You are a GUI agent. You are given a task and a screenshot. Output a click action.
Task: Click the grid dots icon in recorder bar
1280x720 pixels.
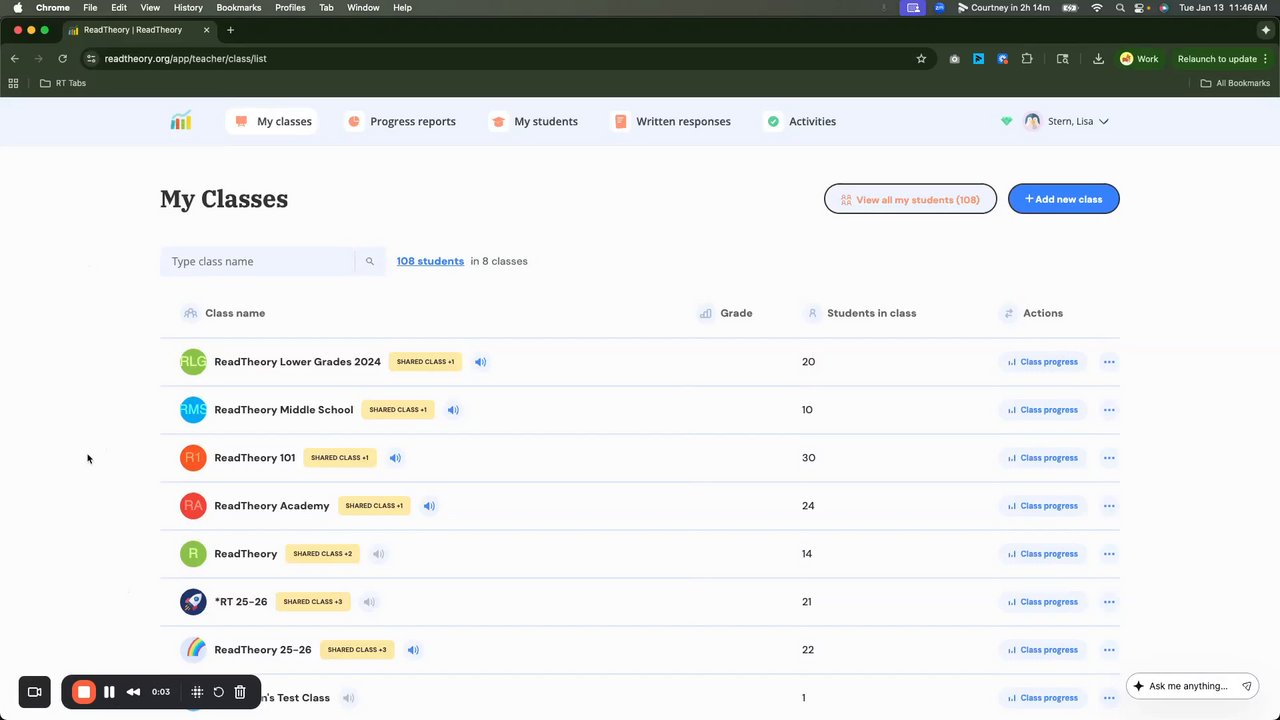coord(197,692)
